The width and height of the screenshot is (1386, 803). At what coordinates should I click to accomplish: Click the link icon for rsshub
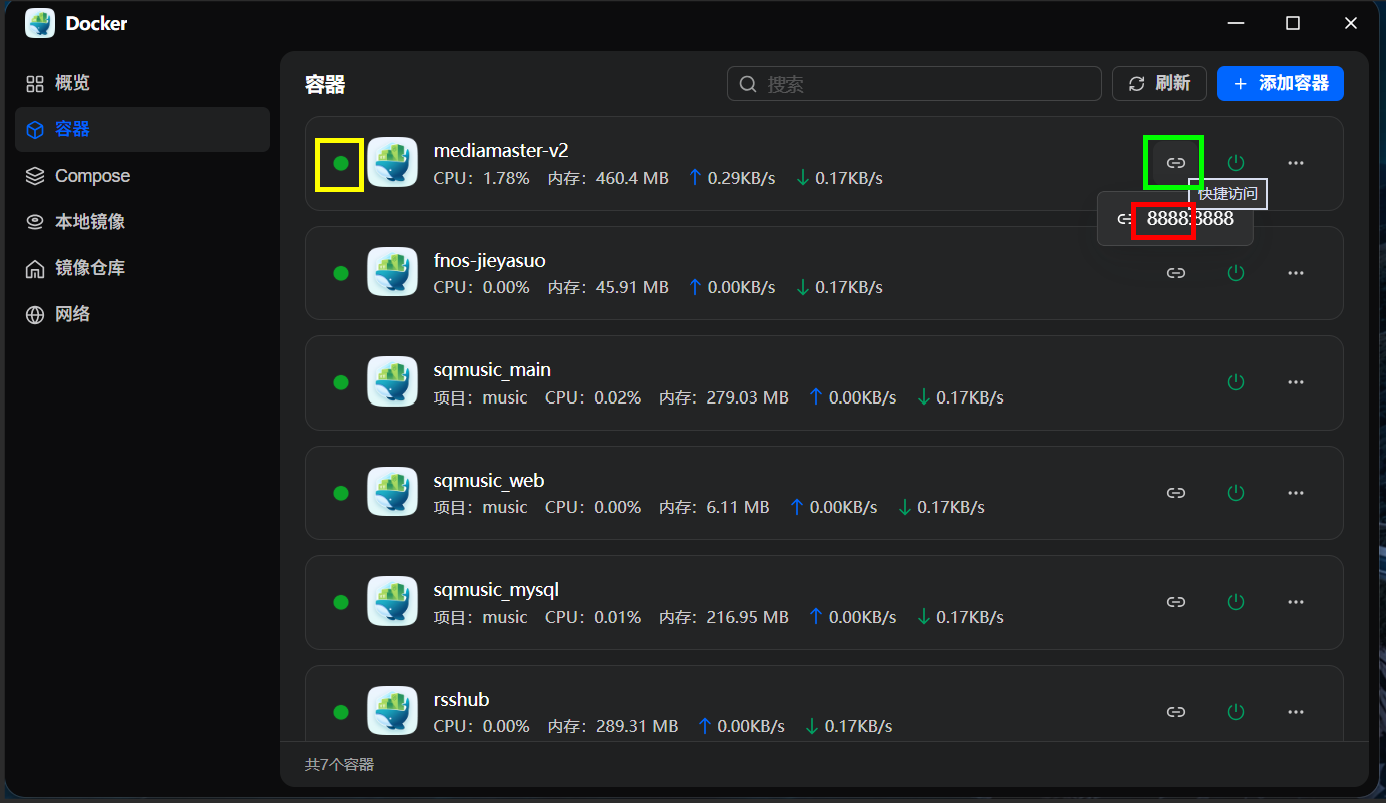1176,712
